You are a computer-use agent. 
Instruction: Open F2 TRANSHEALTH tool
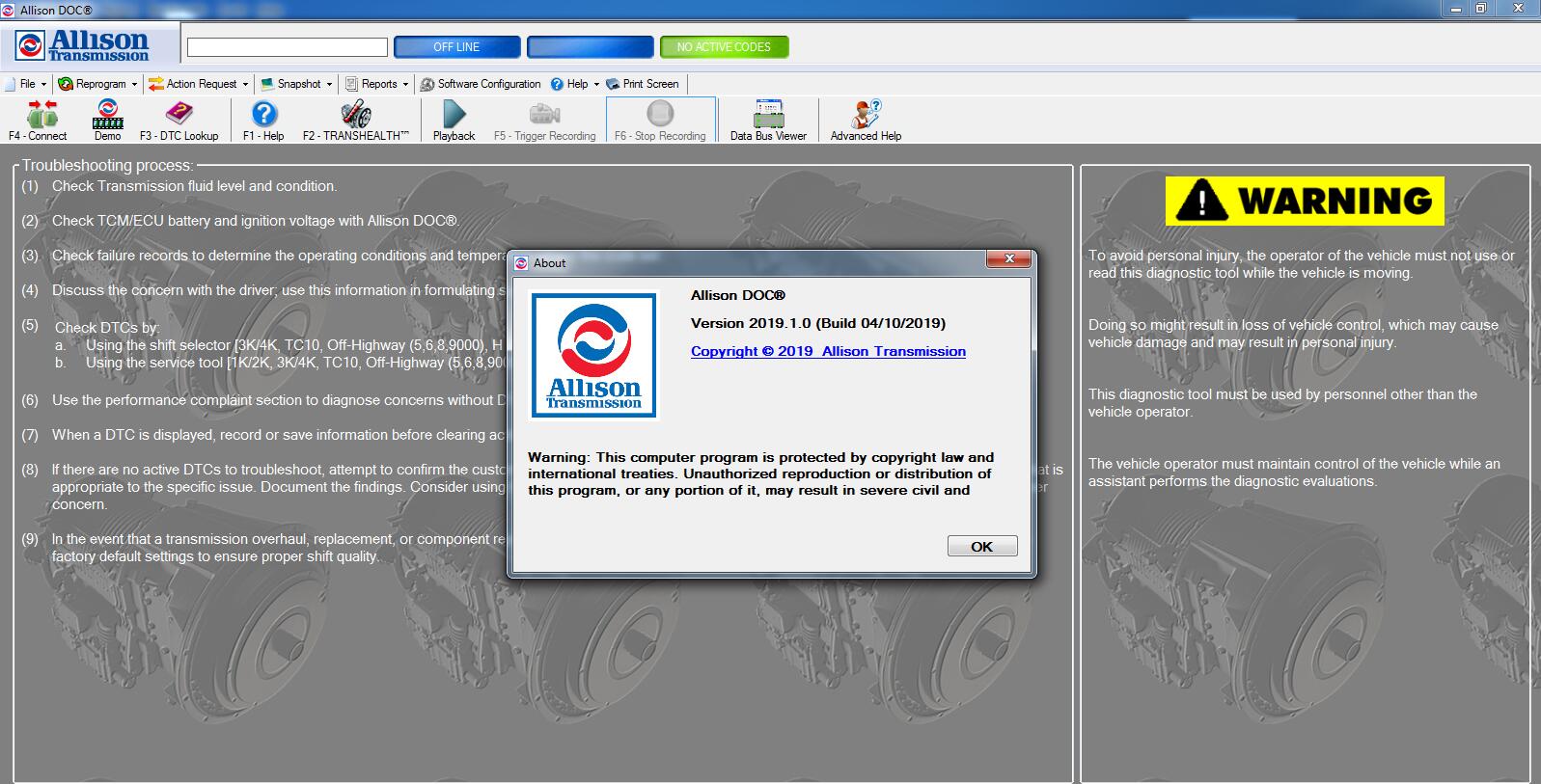(356, 121)
